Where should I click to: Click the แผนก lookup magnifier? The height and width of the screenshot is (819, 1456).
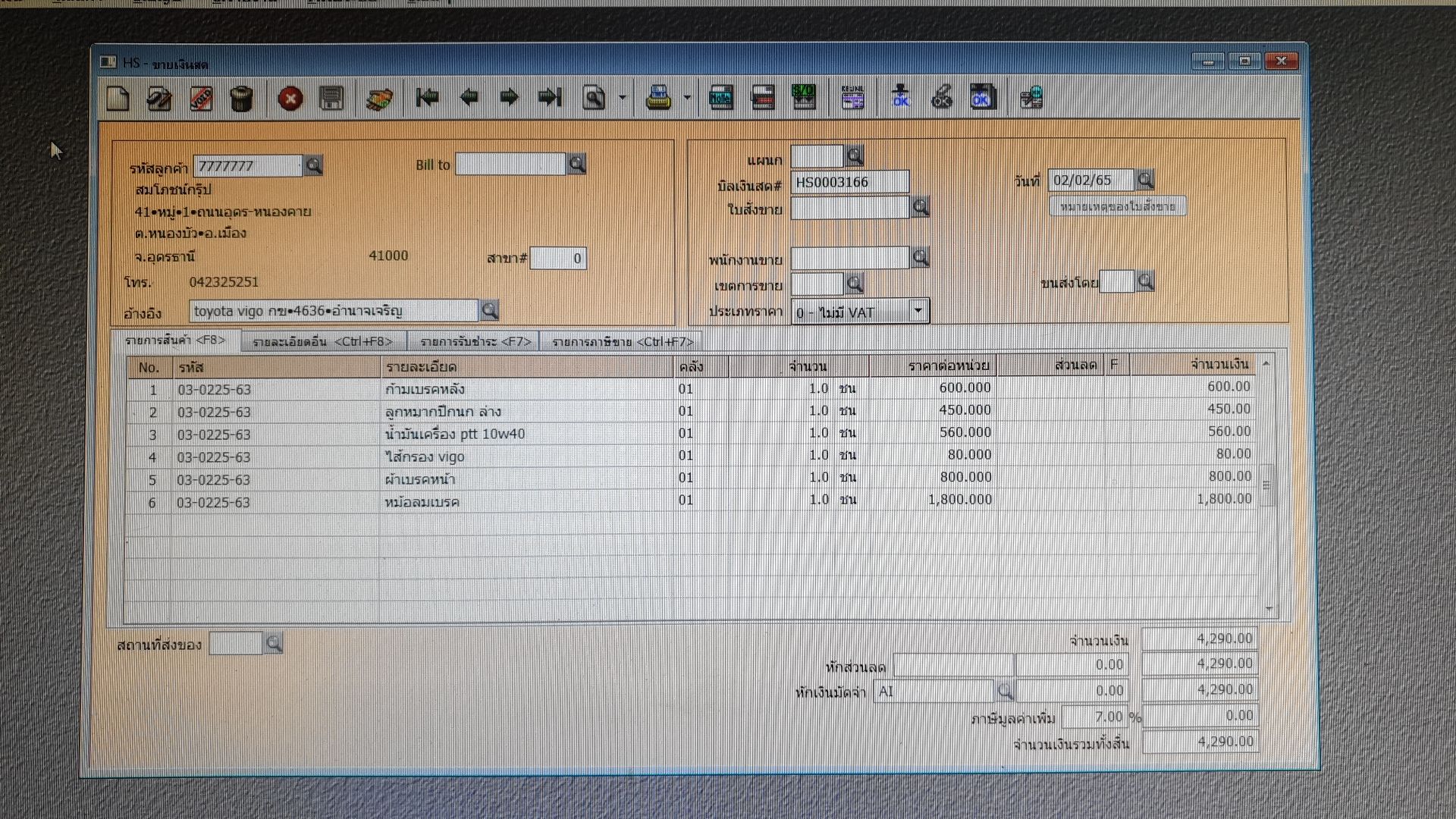pos(855,156)
